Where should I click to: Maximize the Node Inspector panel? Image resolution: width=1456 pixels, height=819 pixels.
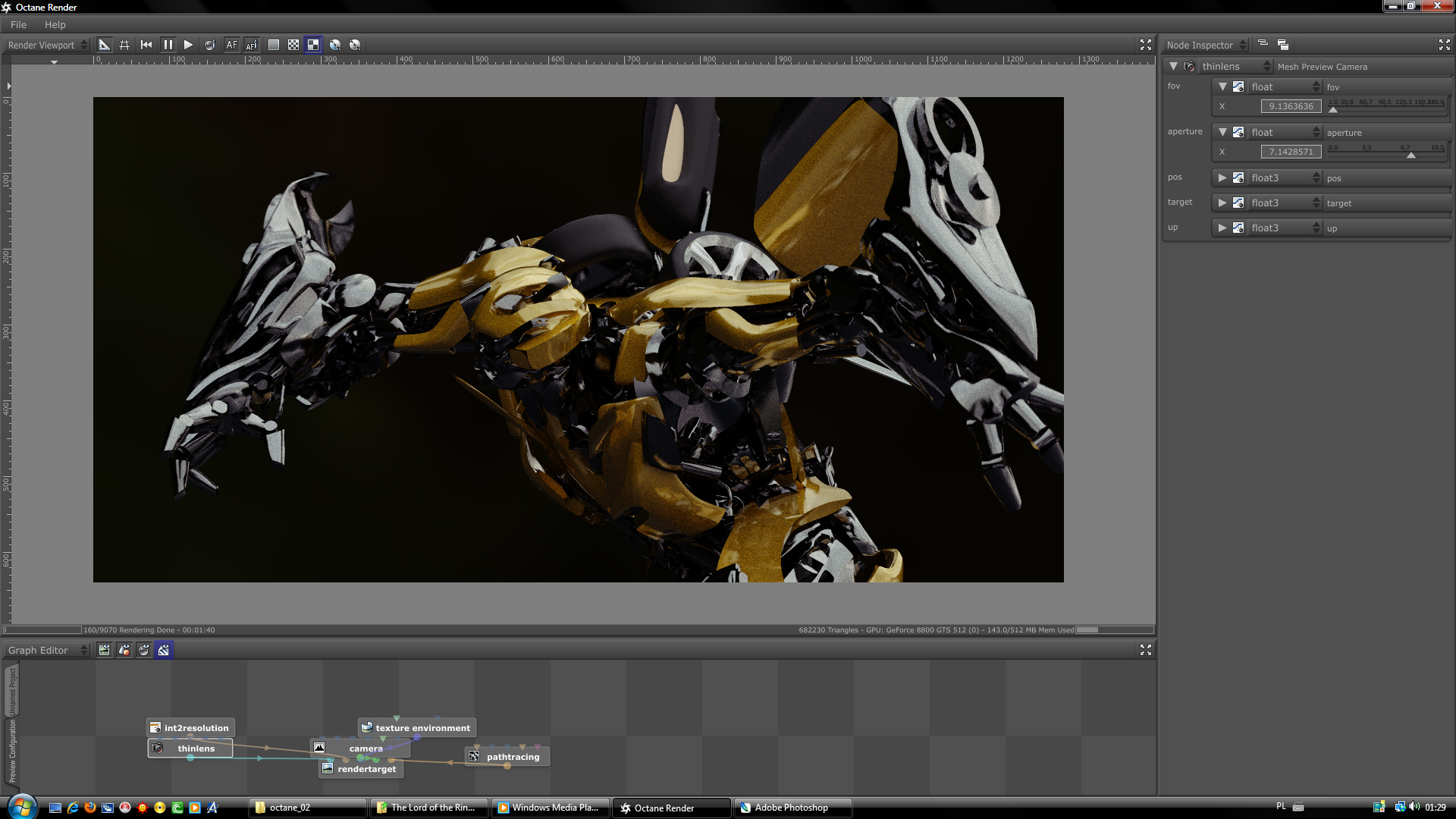[x=1444, y=45]
